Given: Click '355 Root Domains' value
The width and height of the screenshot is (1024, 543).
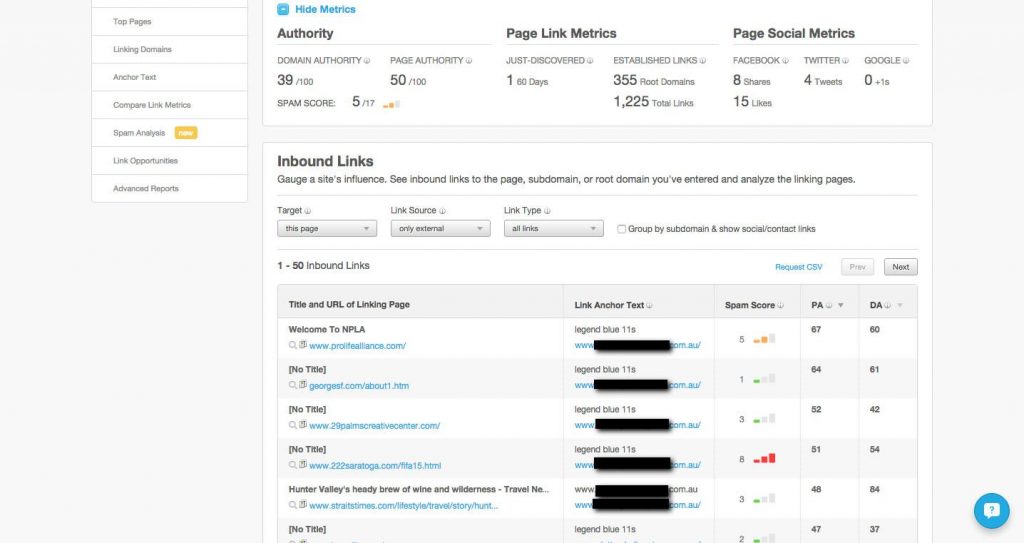Looking at the screenshot, I should coord(654,80).
